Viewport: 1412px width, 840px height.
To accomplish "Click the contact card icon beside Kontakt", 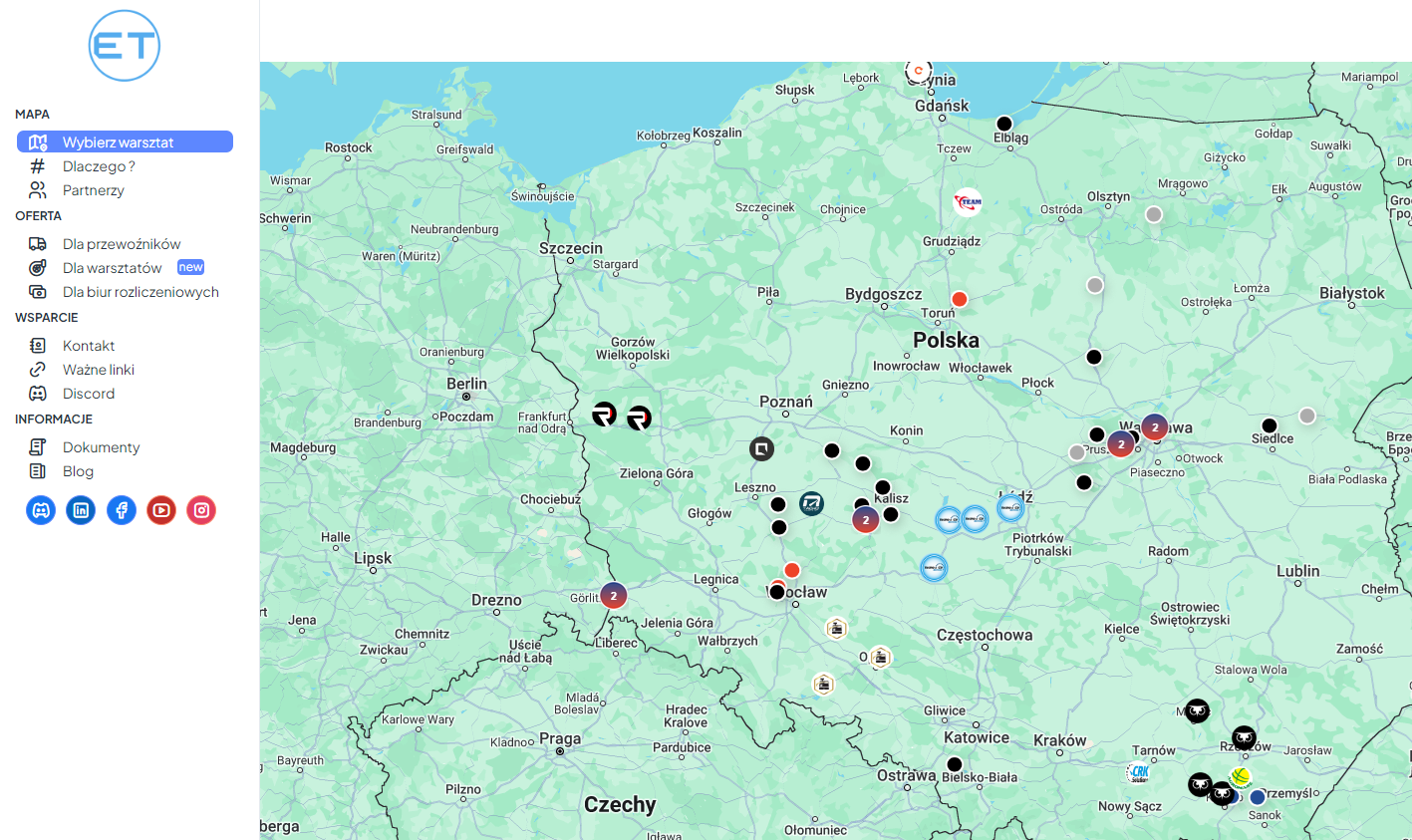I will pos(38,346).
